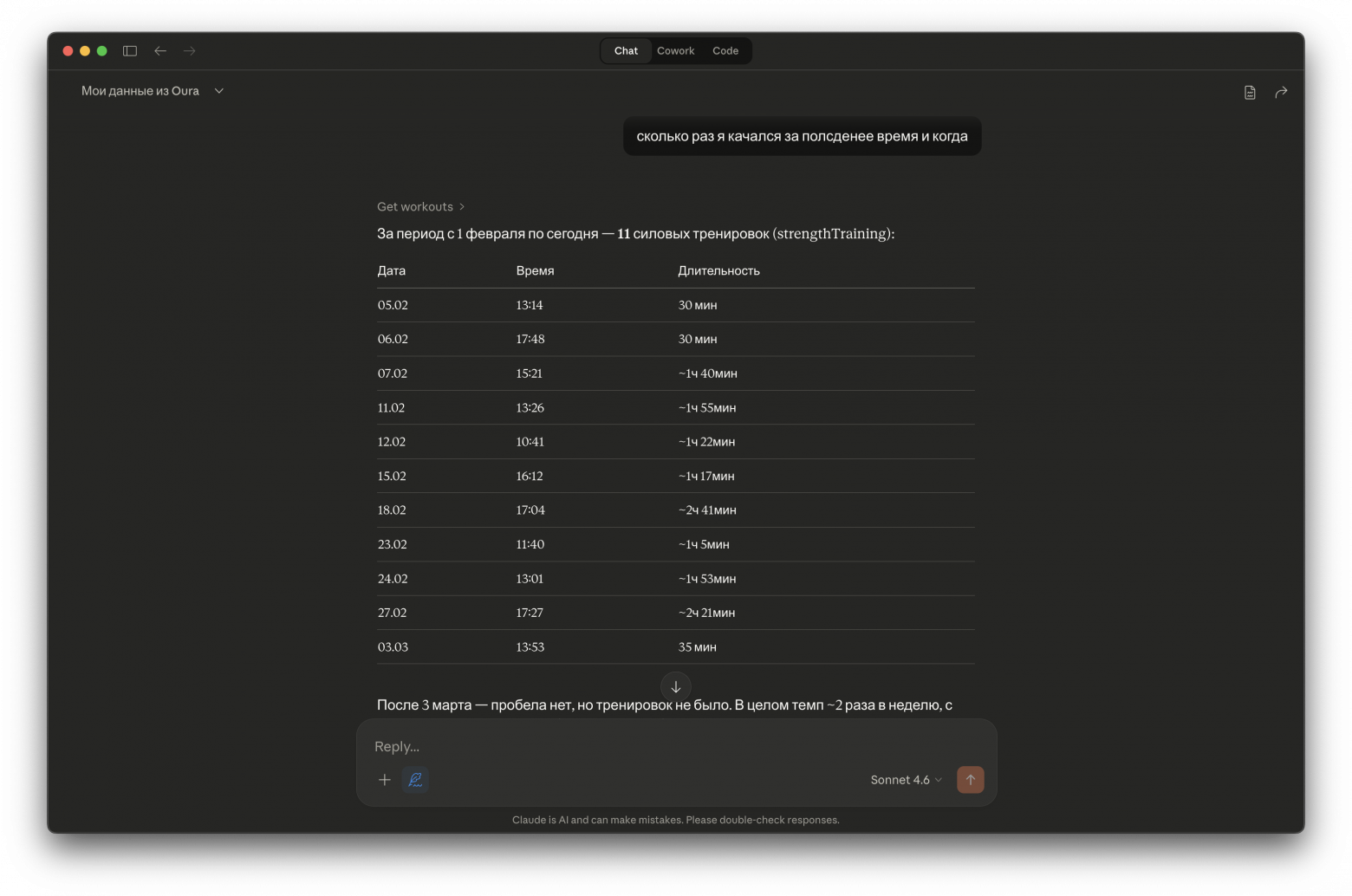Click the plus attachment icon
Screen dimensions: 1352x896
click(x=385, y=780)
